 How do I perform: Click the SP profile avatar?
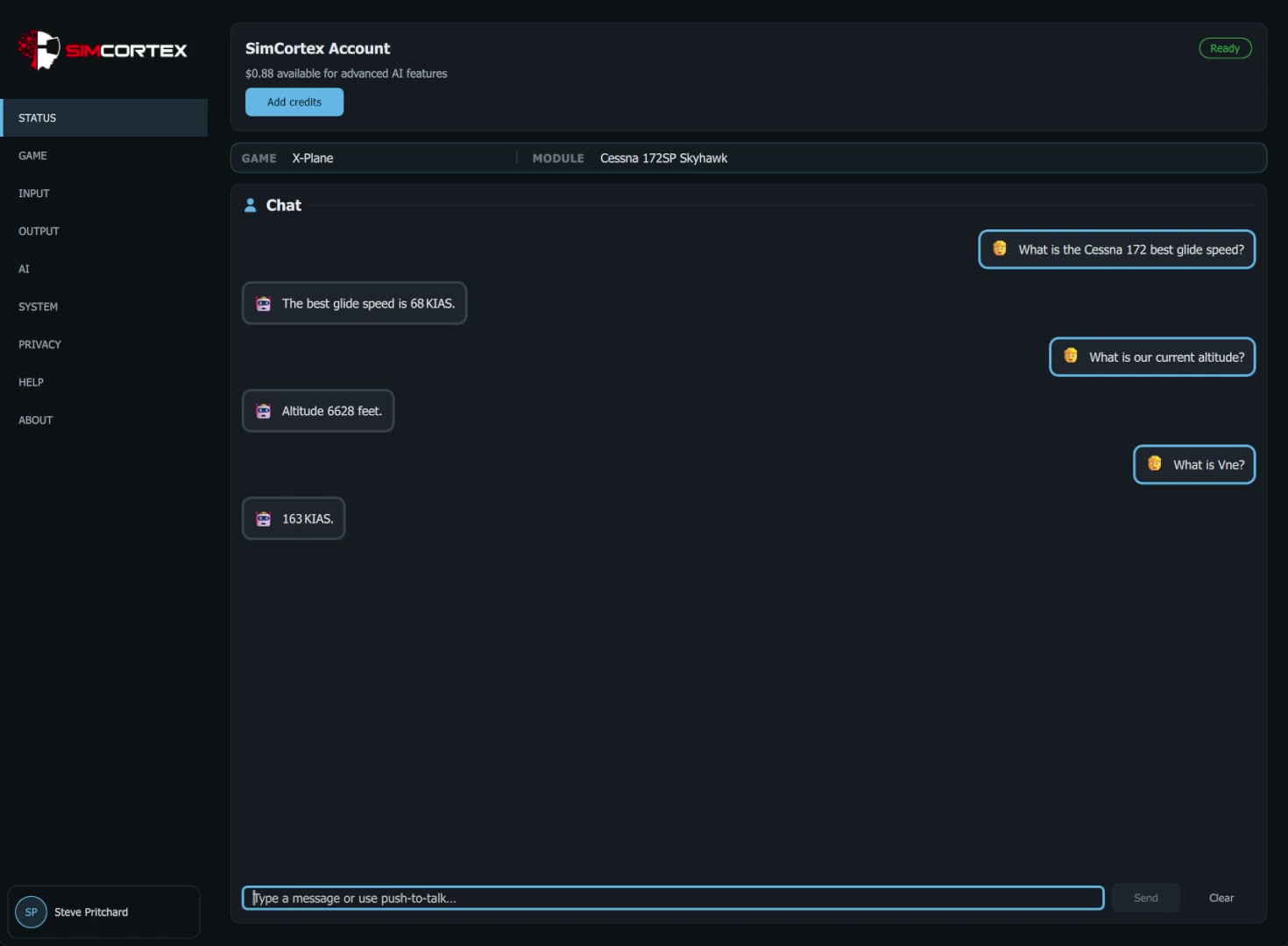point(32,912)
